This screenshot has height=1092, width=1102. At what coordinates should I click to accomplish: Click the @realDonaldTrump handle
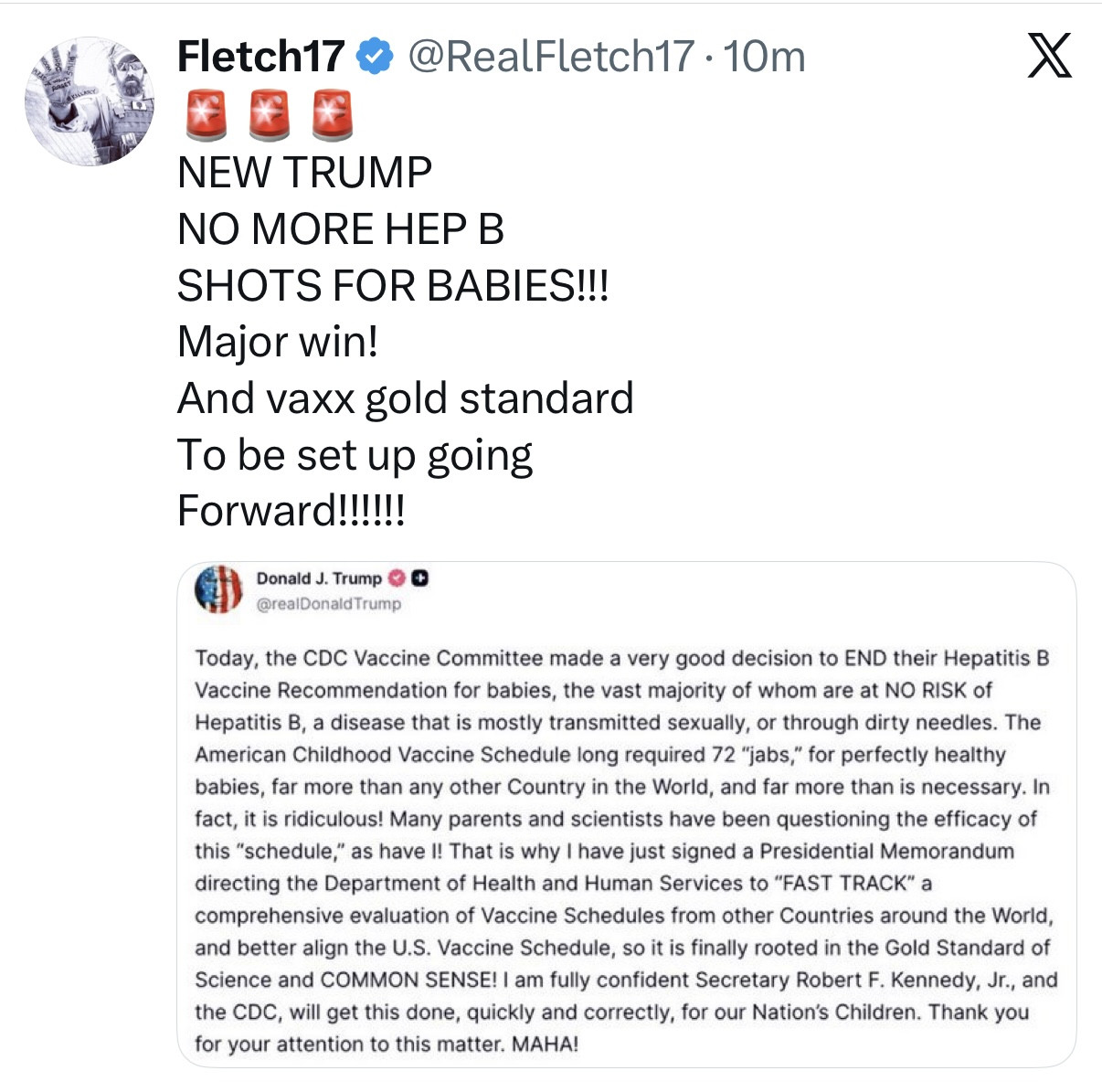329,604
